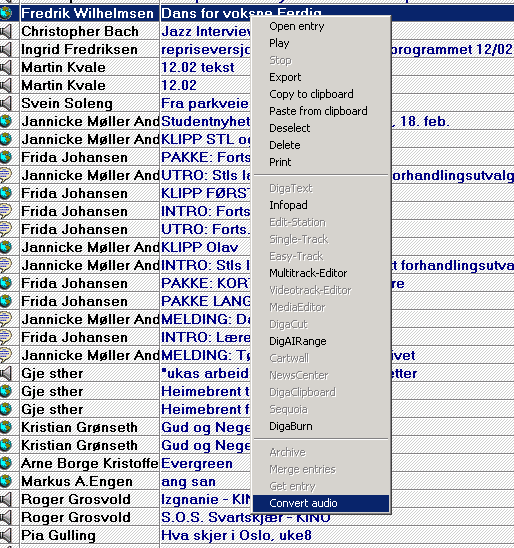Click speaker icon for Christopher Bach entry
Viewport: 514px width, 548px height.
click(x=6, y=31)
